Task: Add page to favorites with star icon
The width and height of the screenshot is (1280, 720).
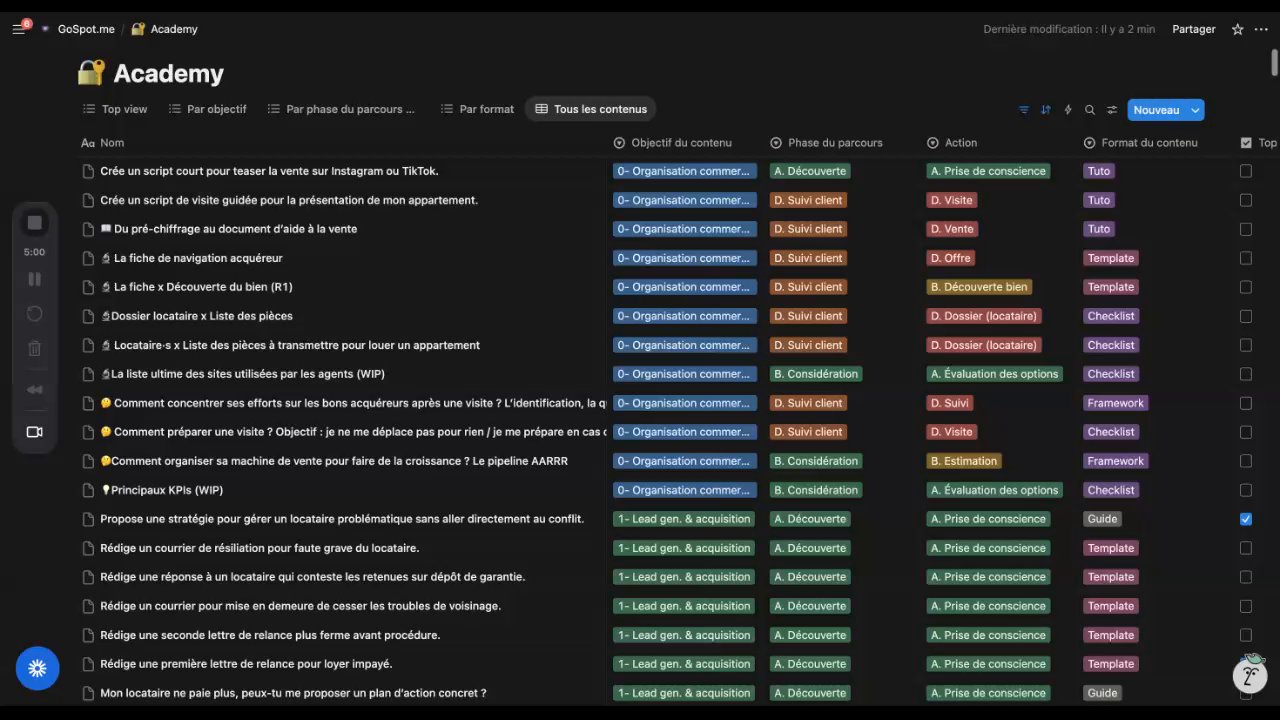Action: pos(1237,29)
